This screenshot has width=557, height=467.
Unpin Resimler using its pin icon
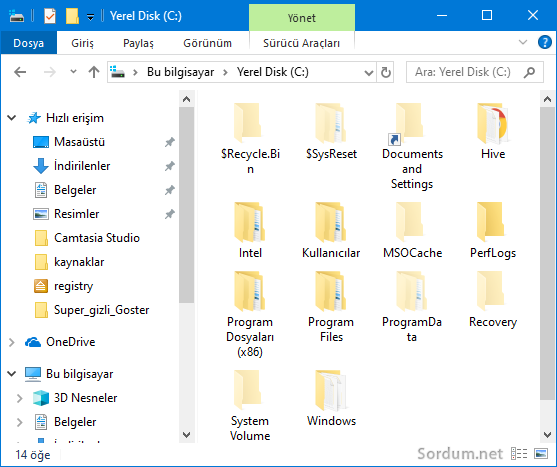point(170,214)
